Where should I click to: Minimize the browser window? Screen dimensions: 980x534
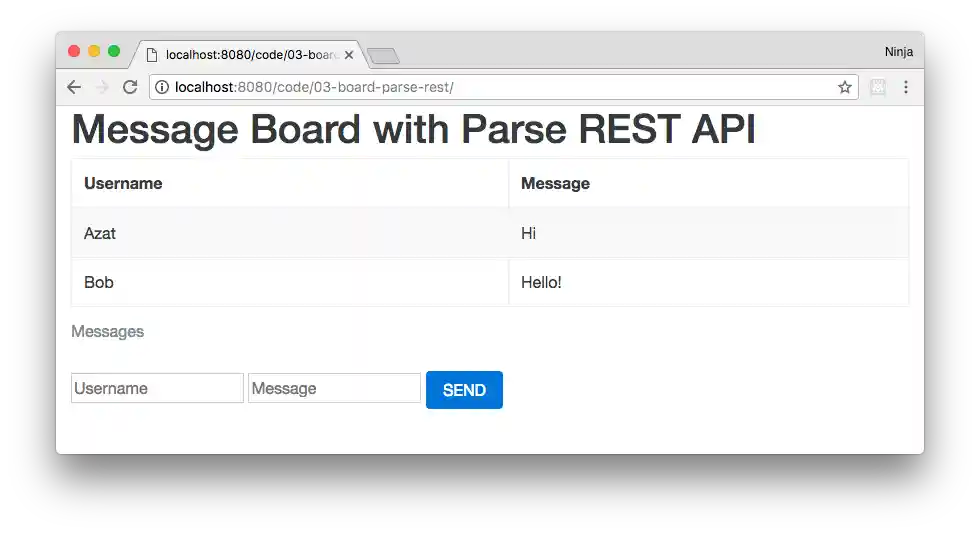(x=94, y=51)
